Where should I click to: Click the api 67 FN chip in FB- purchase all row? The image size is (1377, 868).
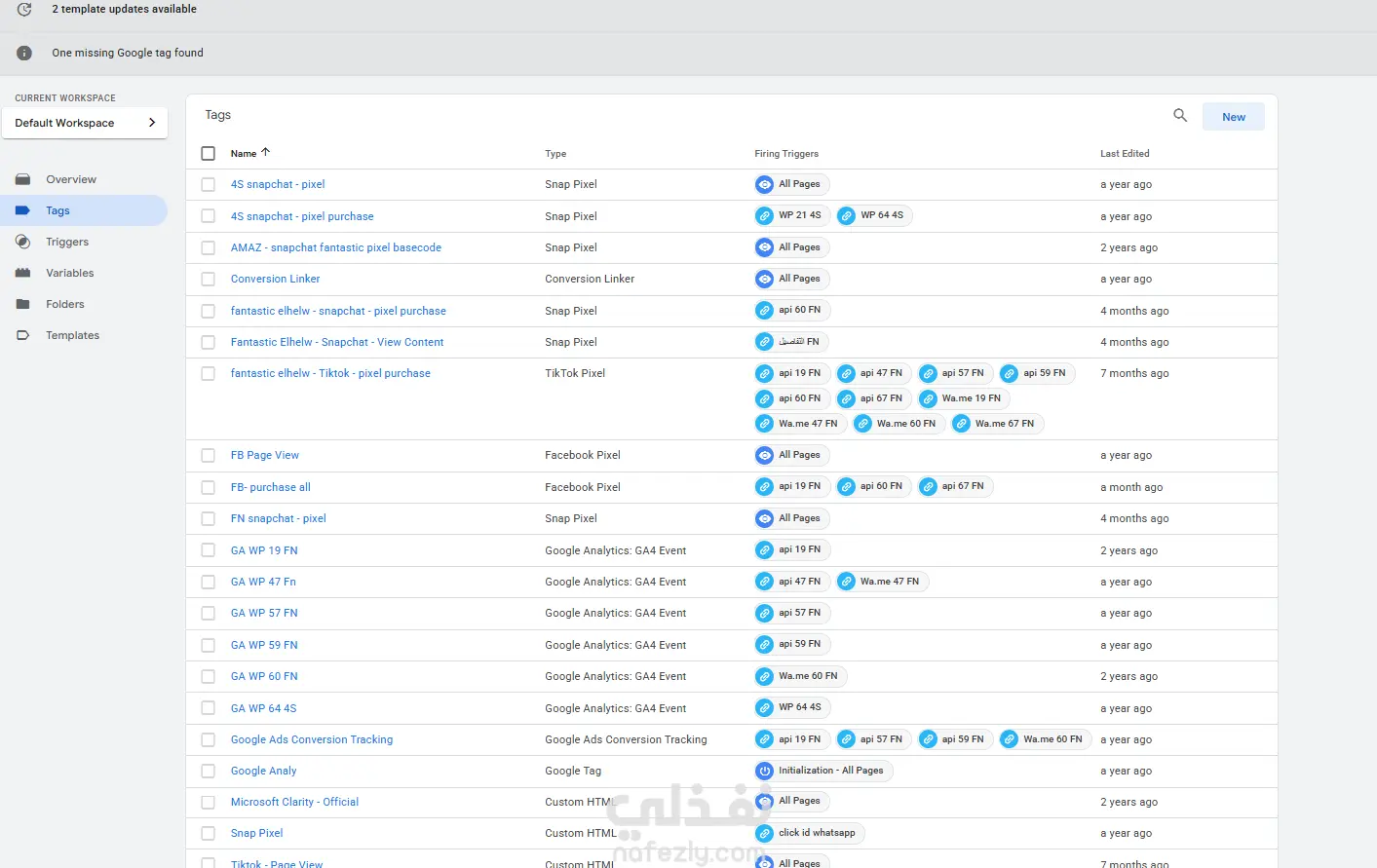pyautogui.click(x=955, y=486)
